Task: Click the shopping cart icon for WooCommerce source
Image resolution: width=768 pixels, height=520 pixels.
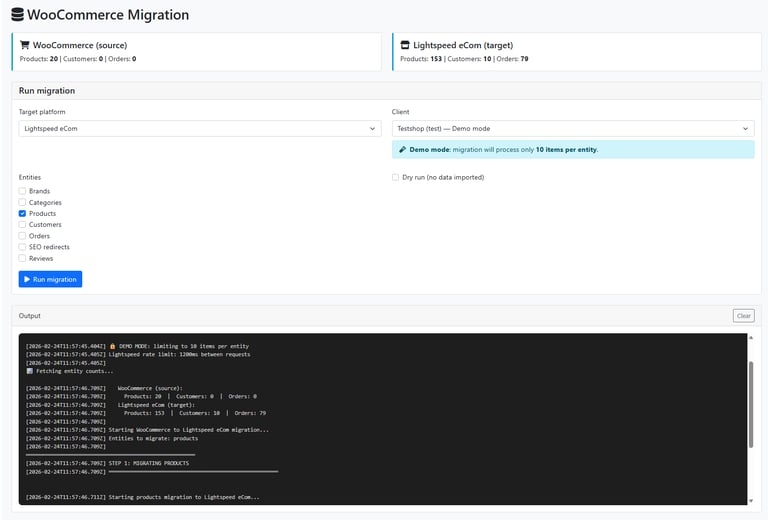Action: tap(25, 45)
